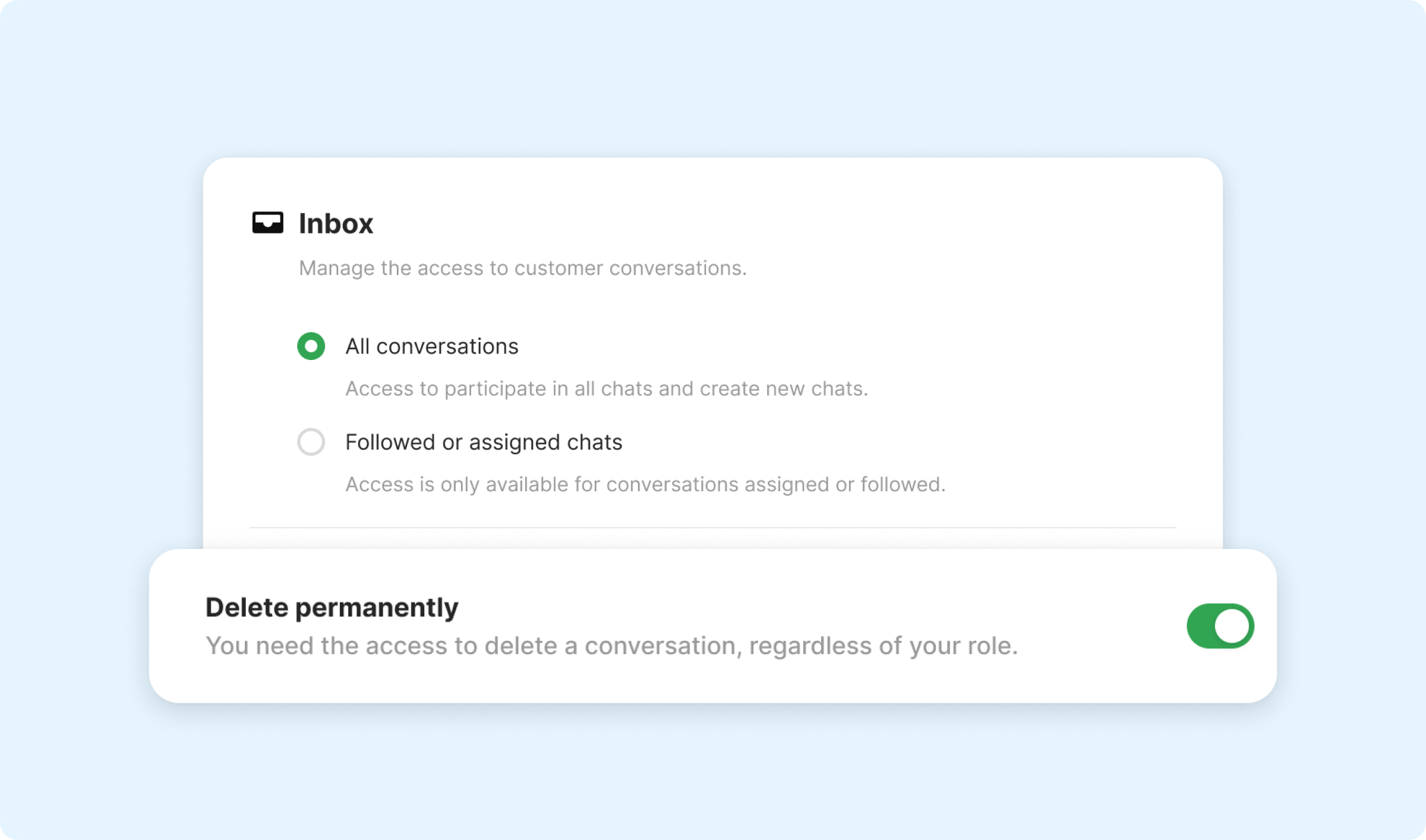
Task: Select the All conversations radio button
Action: click(311, 346)
